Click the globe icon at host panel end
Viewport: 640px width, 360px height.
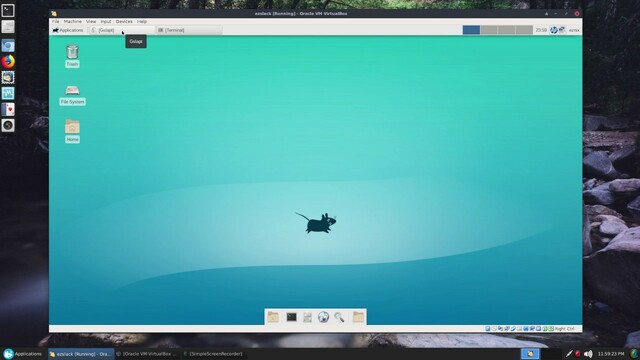[634, 354]
